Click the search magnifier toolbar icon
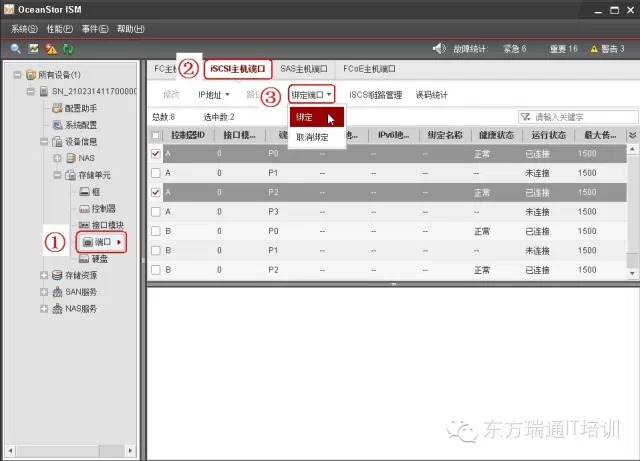The width and height of the screenshot is (640, 461). tap(16, 49)
